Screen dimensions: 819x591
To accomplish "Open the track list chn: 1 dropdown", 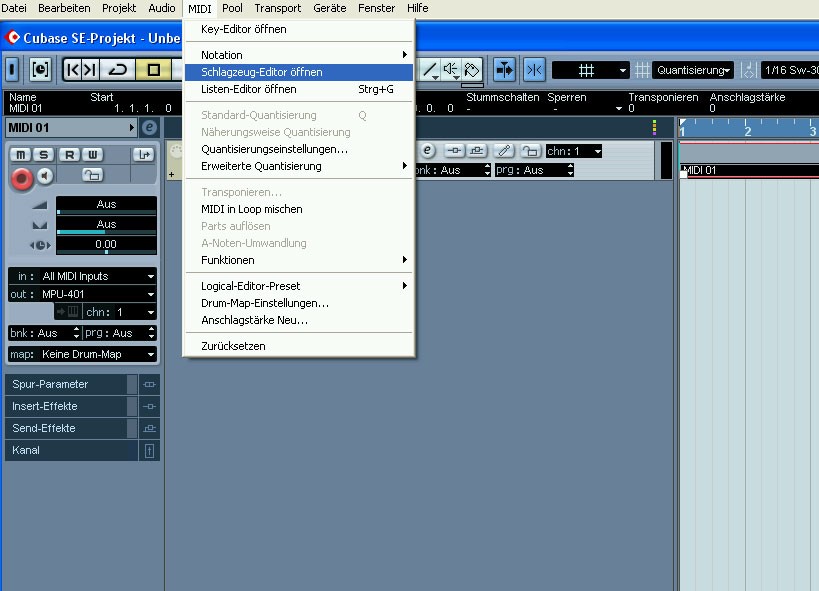I will coord(574,151).
